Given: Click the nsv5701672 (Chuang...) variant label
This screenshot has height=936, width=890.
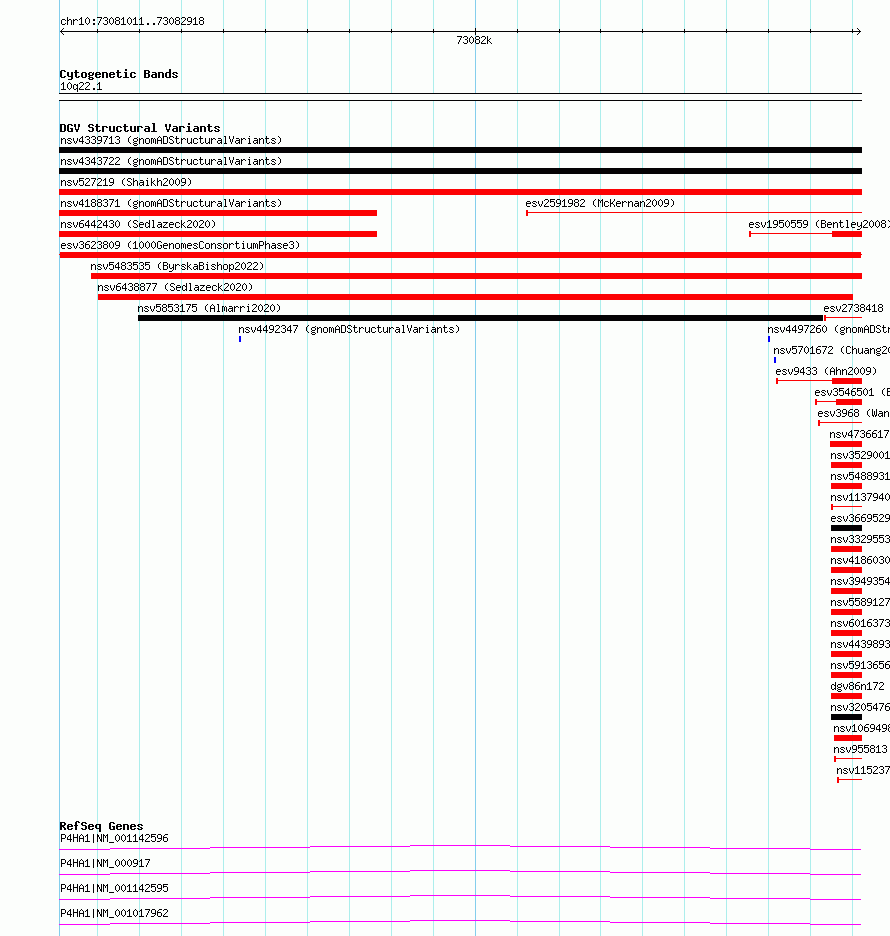Looking at the screenshot, I should click(x=832, y=350).
